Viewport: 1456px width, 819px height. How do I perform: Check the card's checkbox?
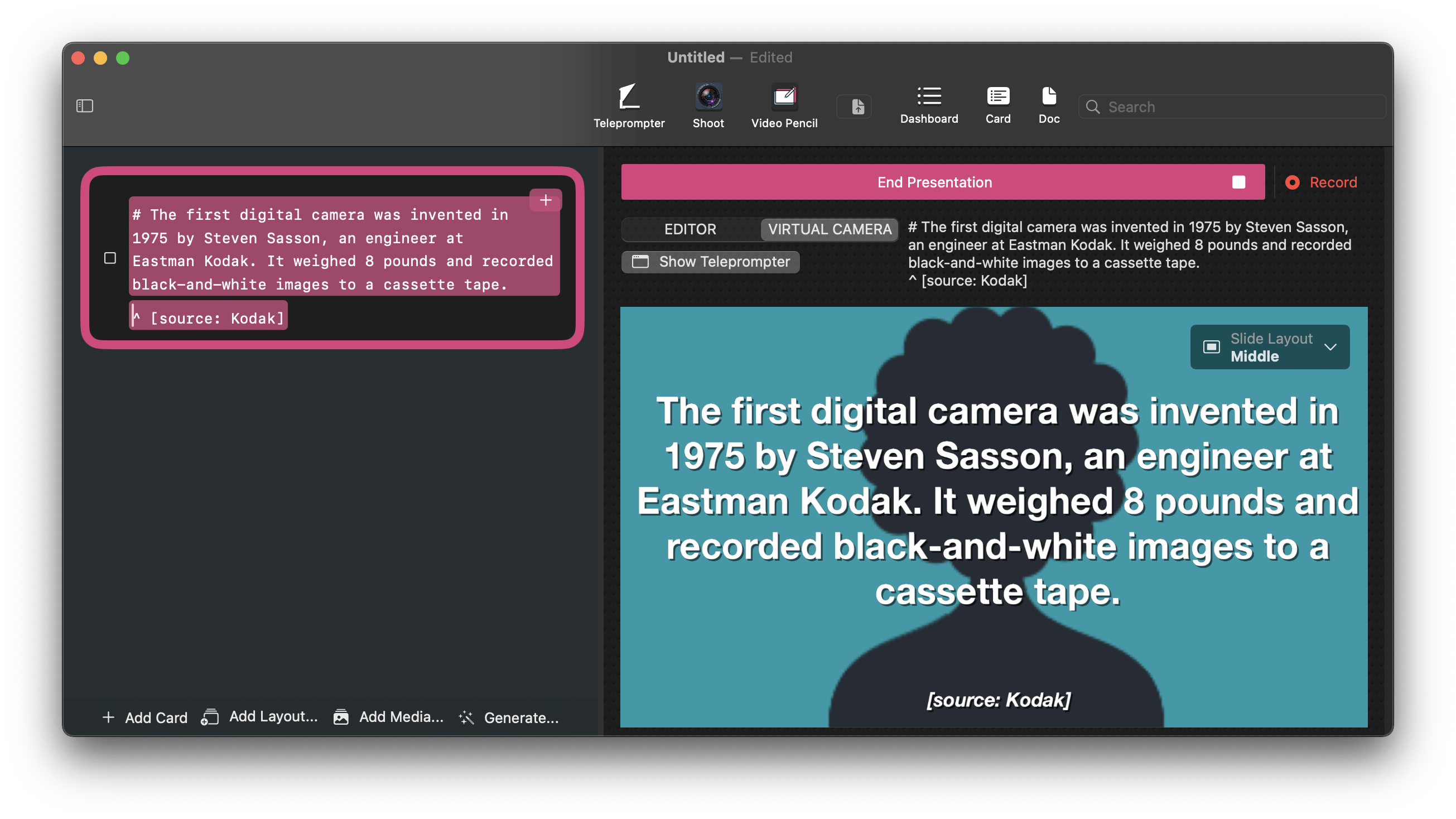[x=110, y=258]
